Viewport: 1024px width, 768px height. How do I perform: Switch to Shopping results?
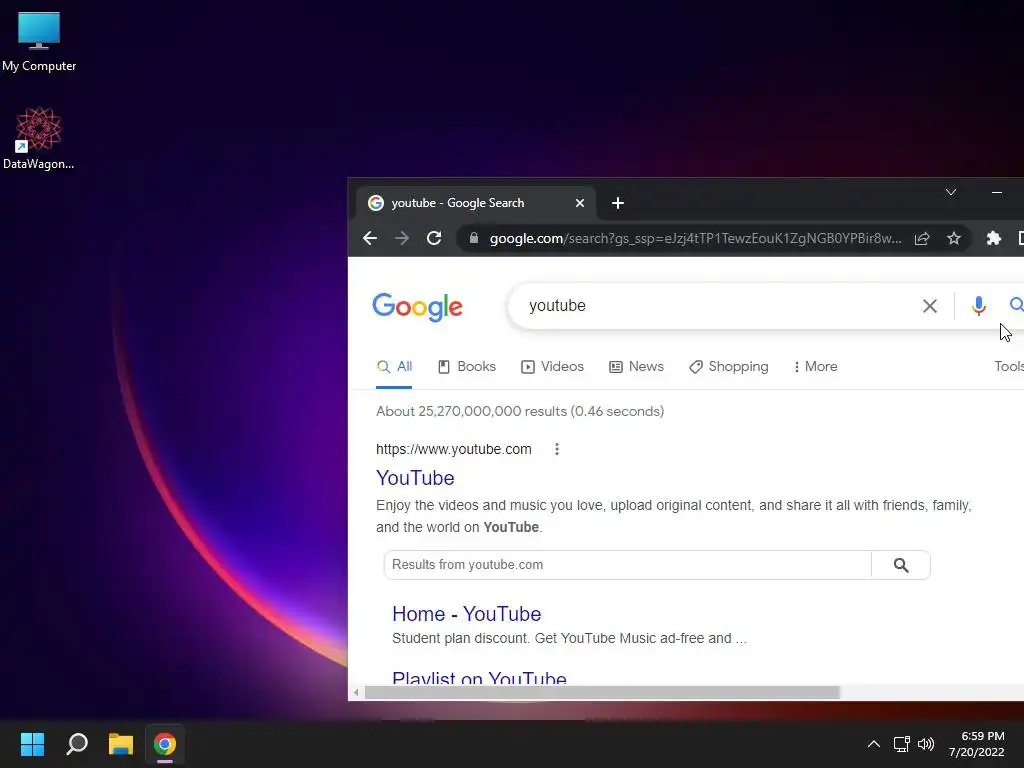click(729, 366)
